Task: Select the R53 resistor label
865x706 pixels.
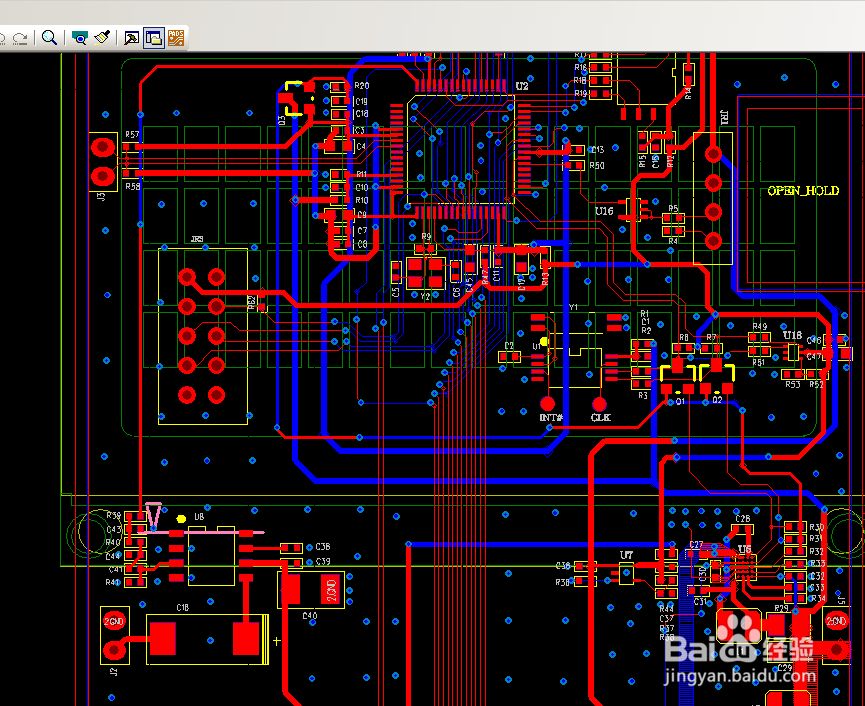Action: (x=793, y=384)
